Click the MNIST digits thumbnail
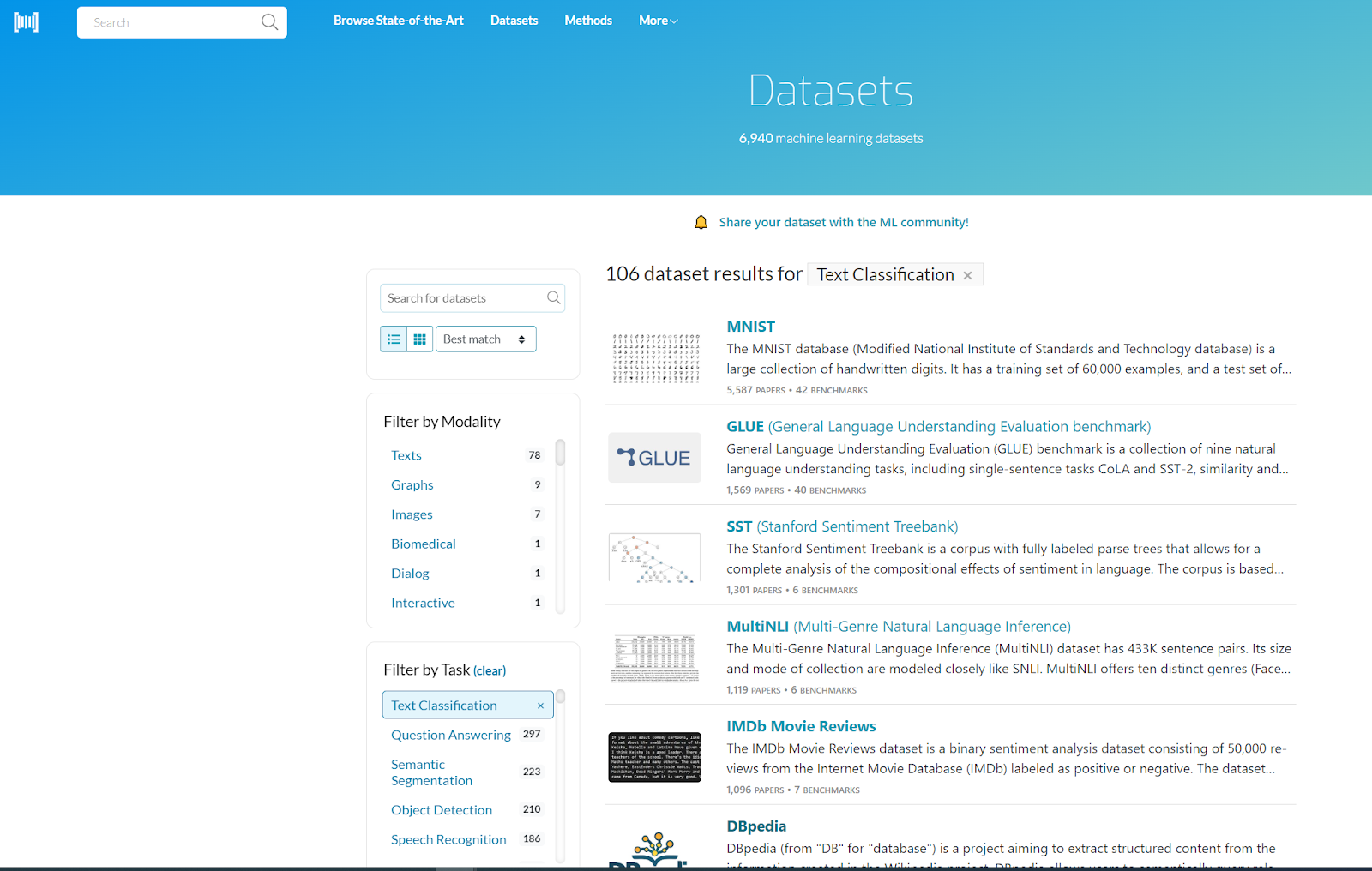This screenshot has width=1372, height=871. pyautogui.click(x=655, y=357)
